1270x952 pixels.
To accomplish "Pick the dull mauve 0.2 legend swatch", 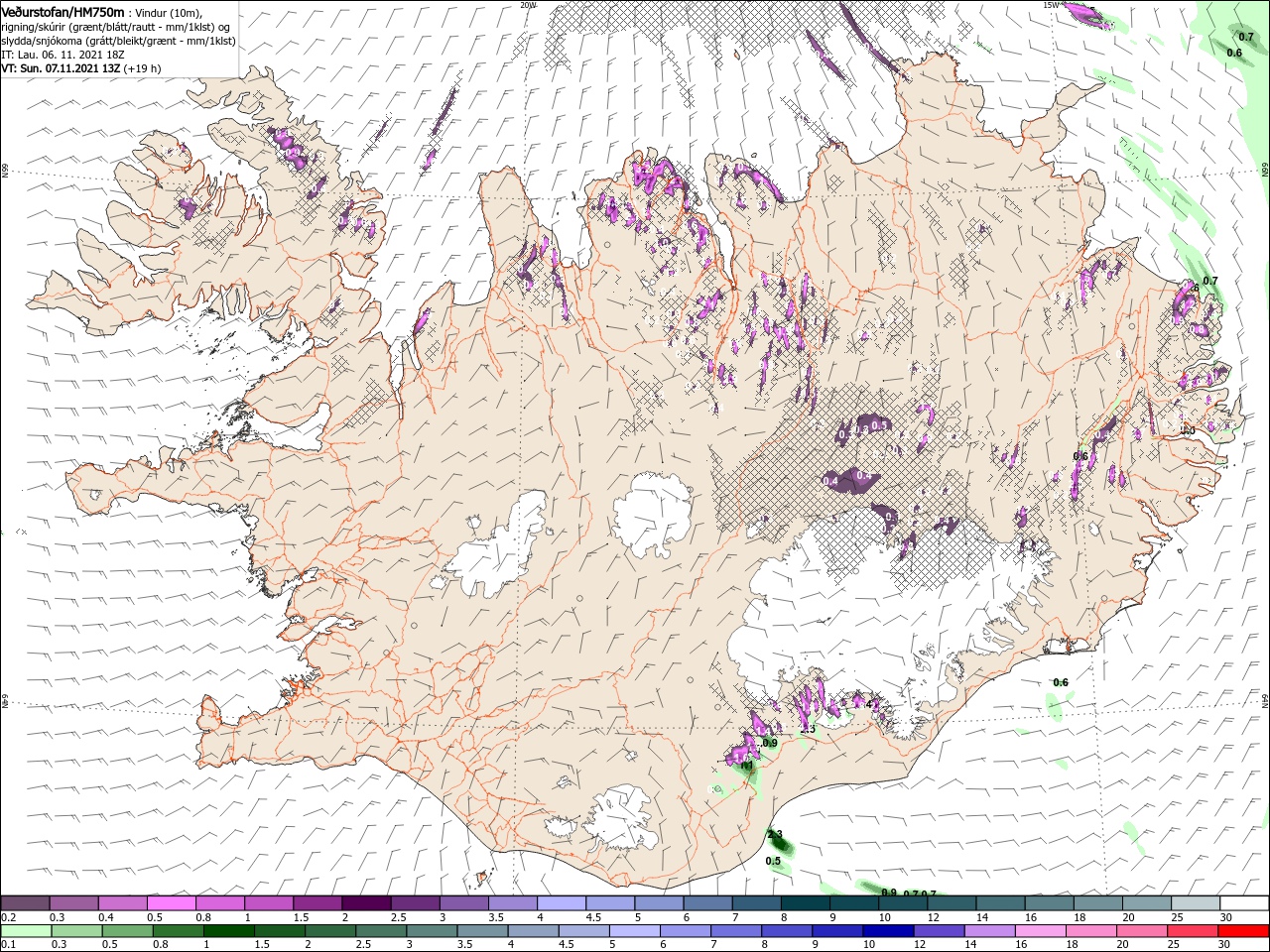I will (x=25, y=903).
